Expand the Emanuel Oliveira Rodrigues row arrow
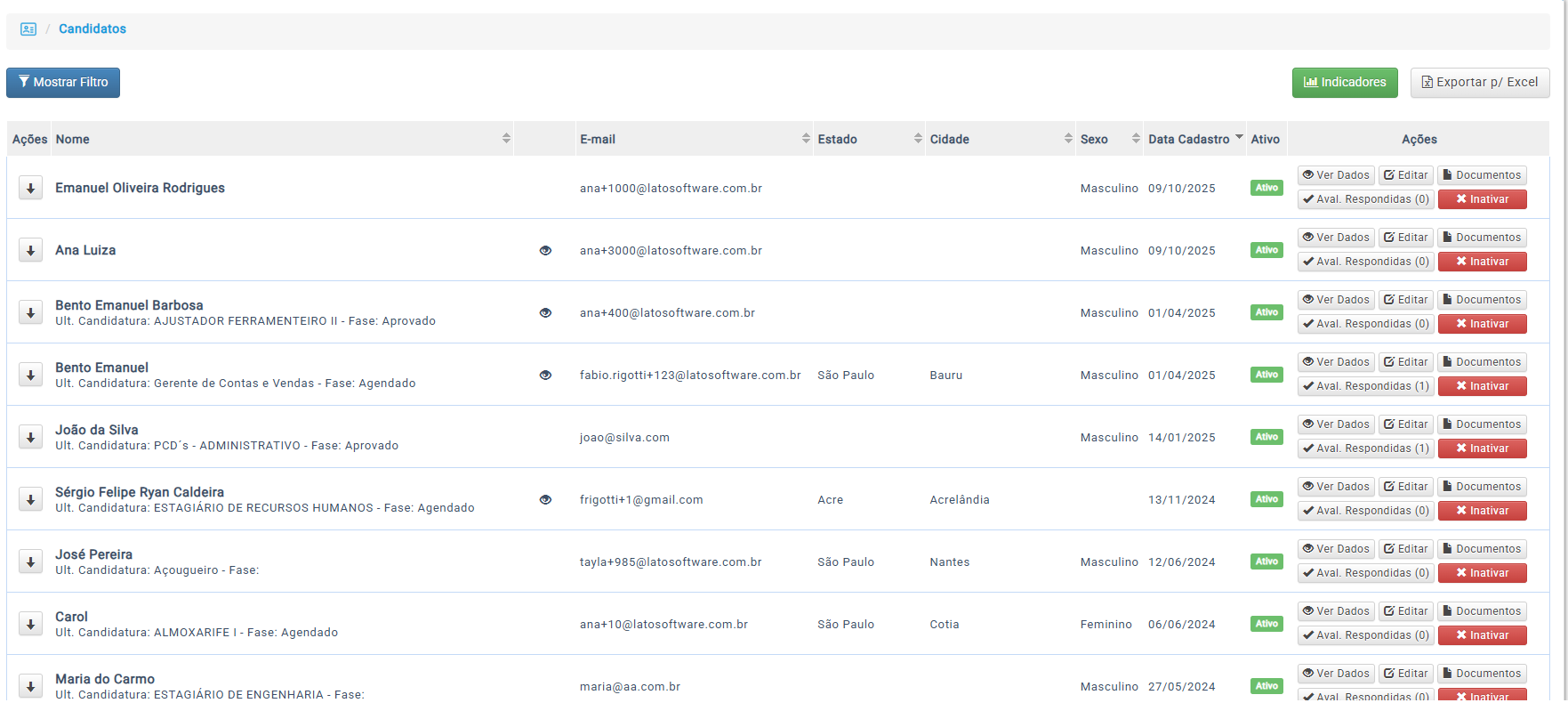 [30, 188]
